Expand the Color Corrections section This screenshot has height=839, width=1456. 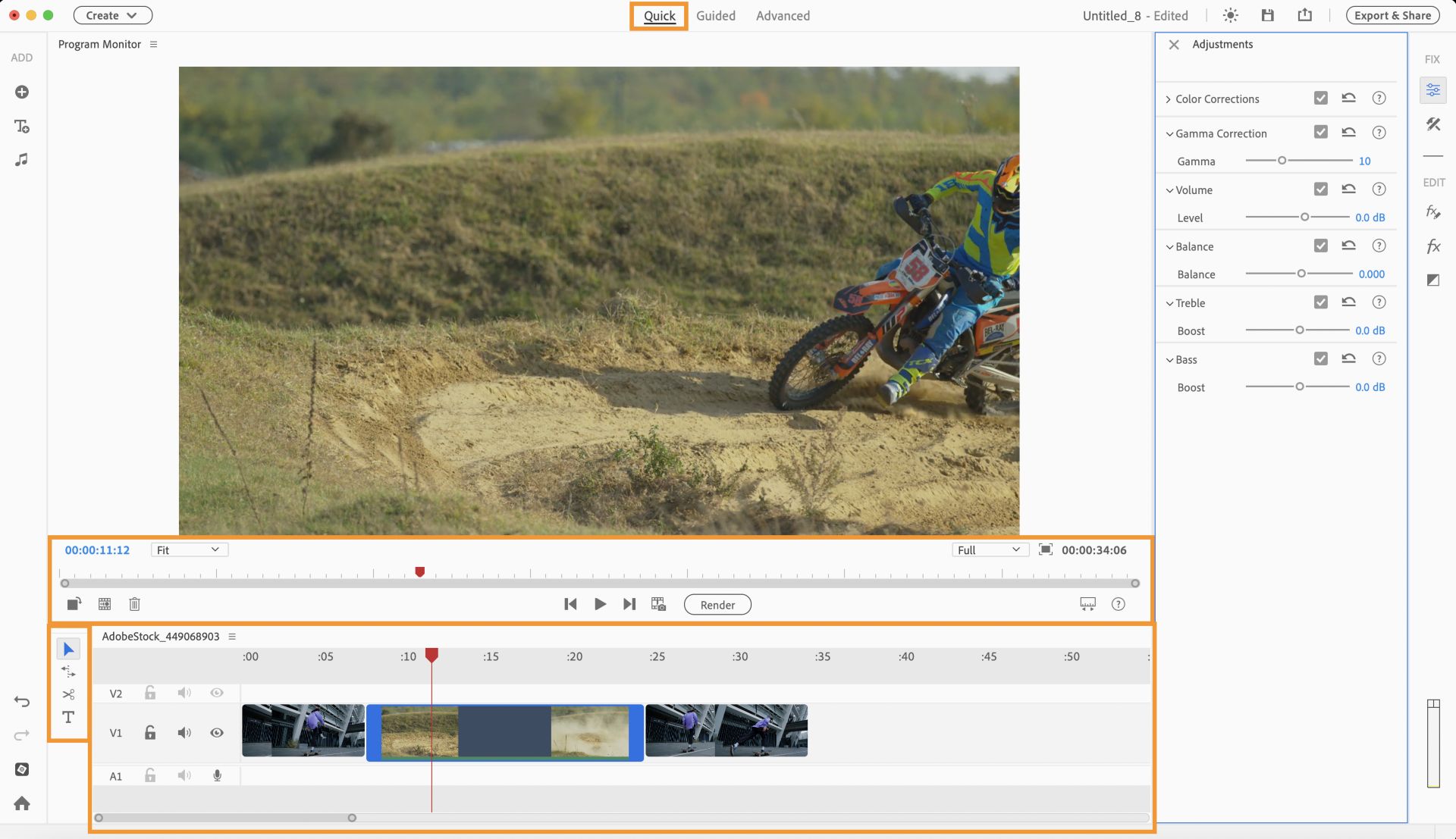[x=1169, y=99]
